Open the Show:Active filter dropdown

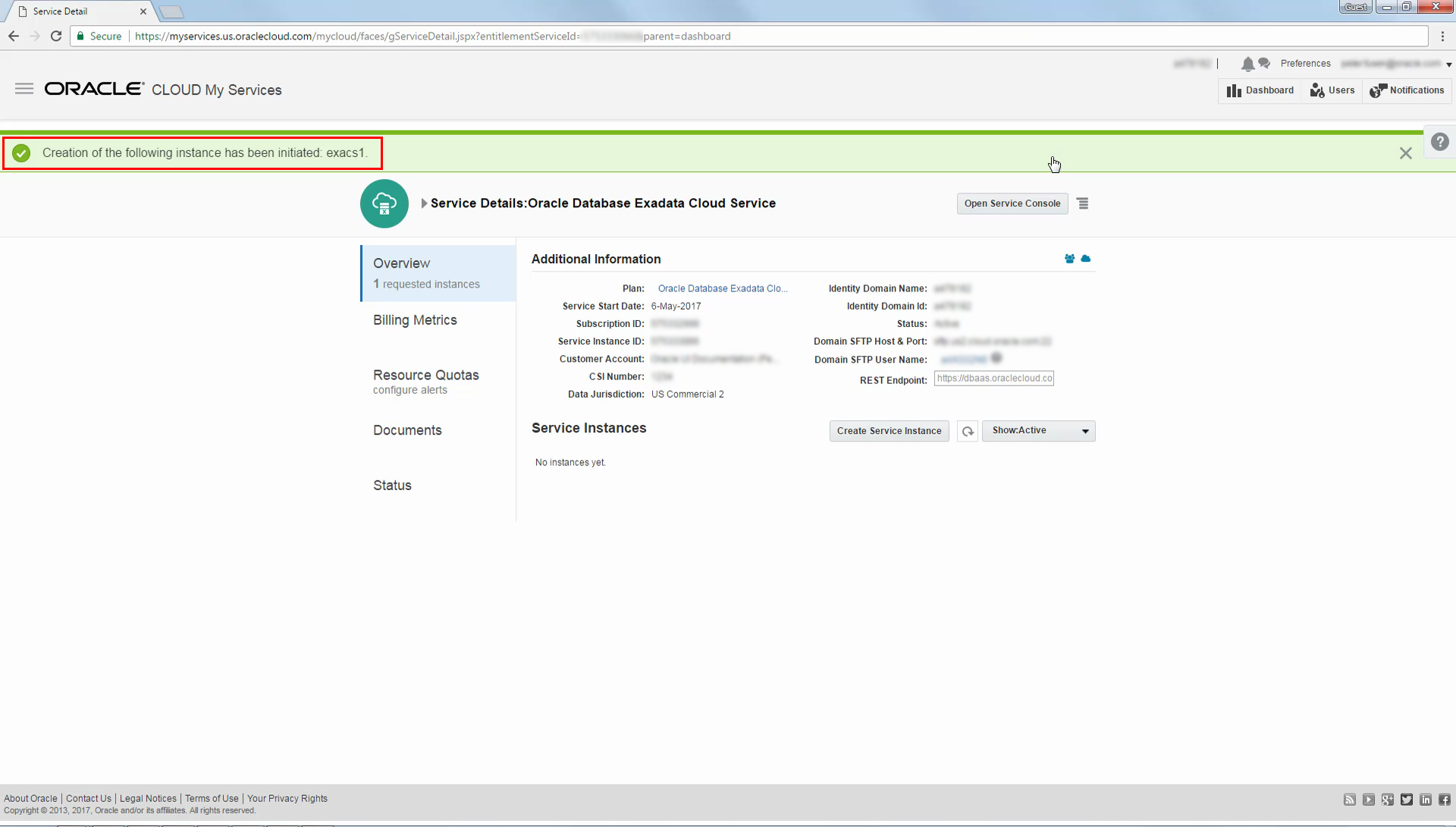pyautogui.click(x=1038, y=431)
